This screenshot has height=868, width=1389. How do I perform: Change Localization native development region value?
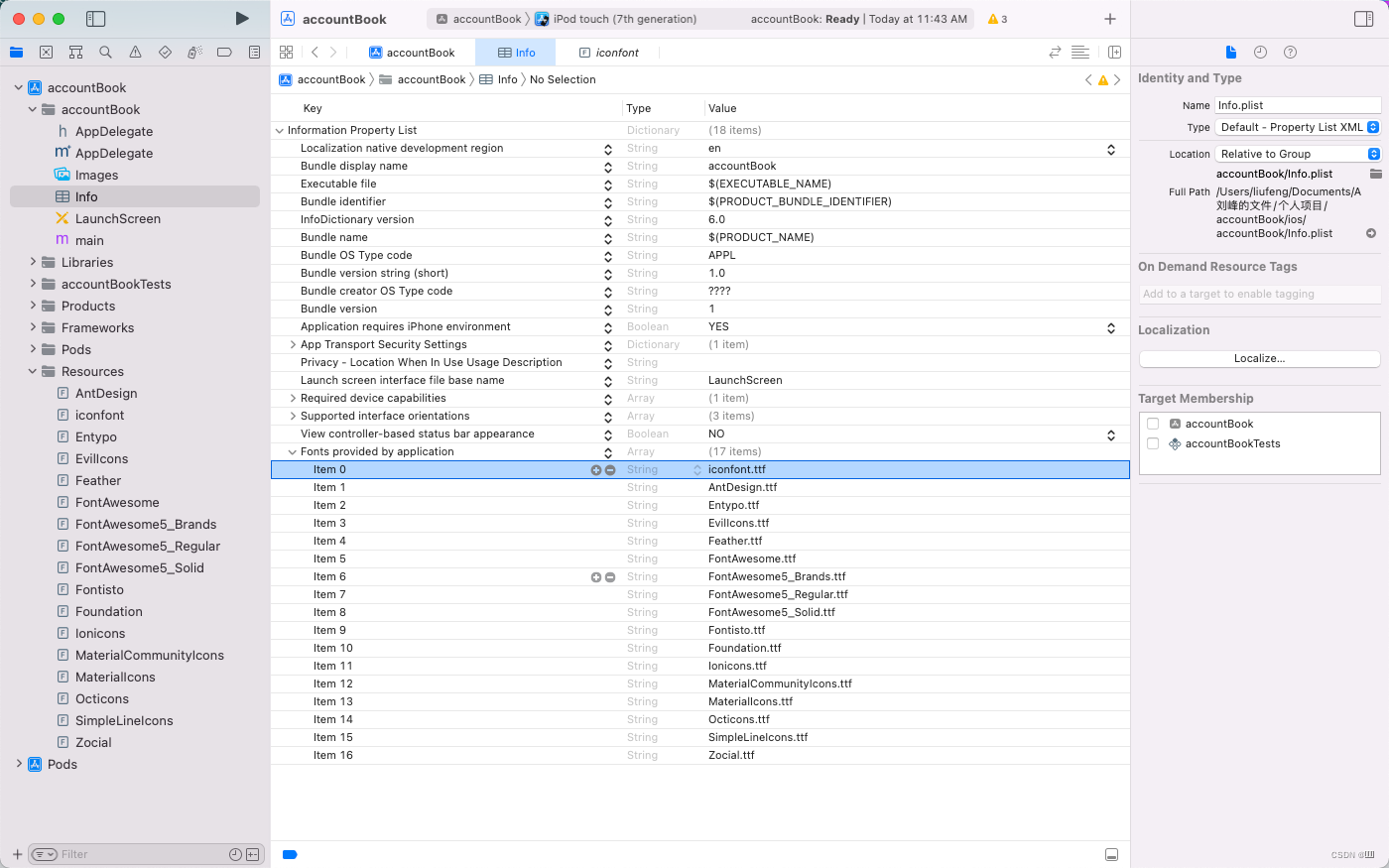pos(1111,149)
